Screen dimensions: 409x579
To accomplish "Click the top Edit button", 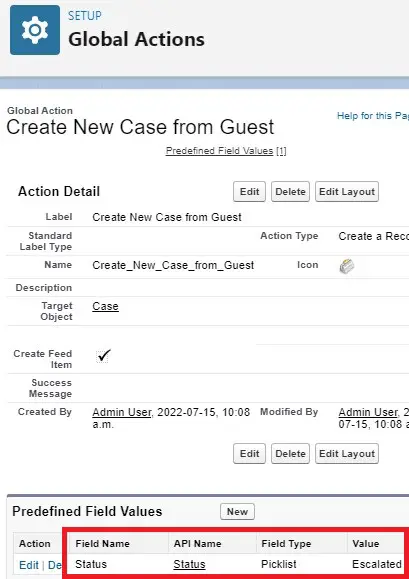I will 249,192.
